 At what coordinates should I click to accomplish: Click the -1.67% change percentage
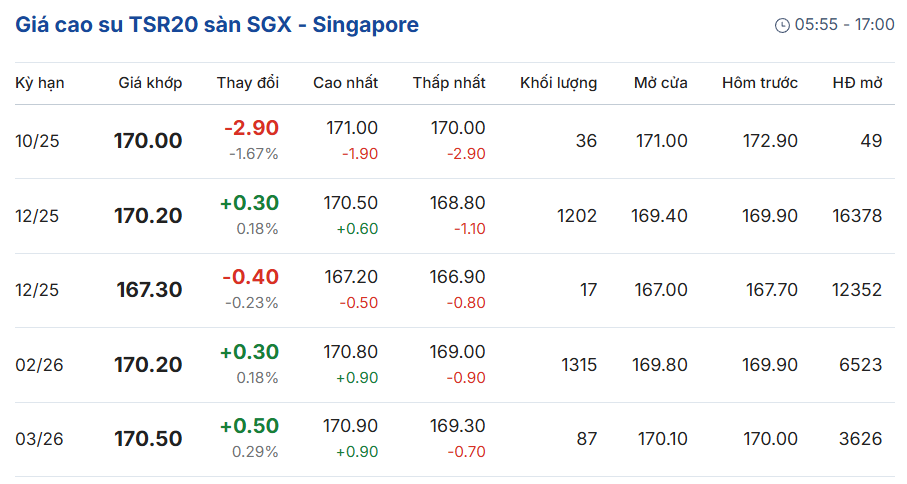(x=253, y=154)
